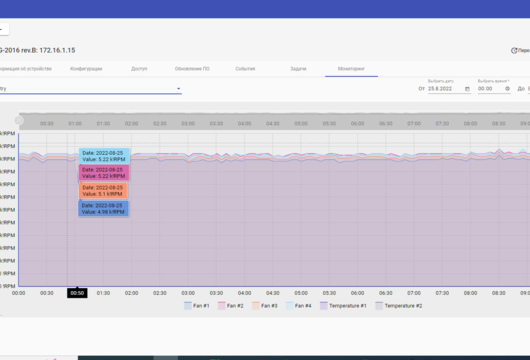The image size is (530, 360).
Task: Open the calendar picker for the start date
Action: point(467,89)
